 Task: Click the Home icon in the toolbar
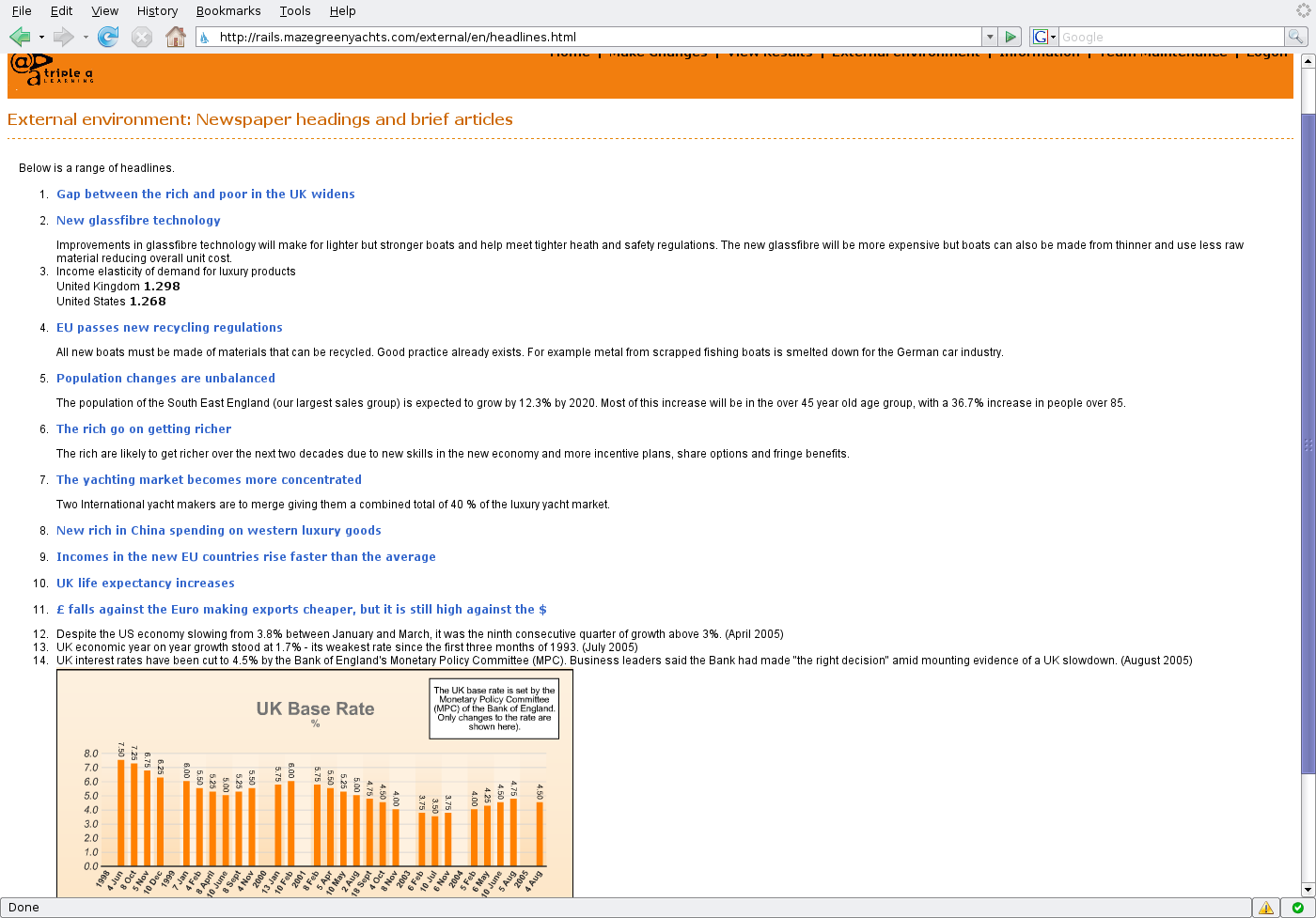point(175,37)
